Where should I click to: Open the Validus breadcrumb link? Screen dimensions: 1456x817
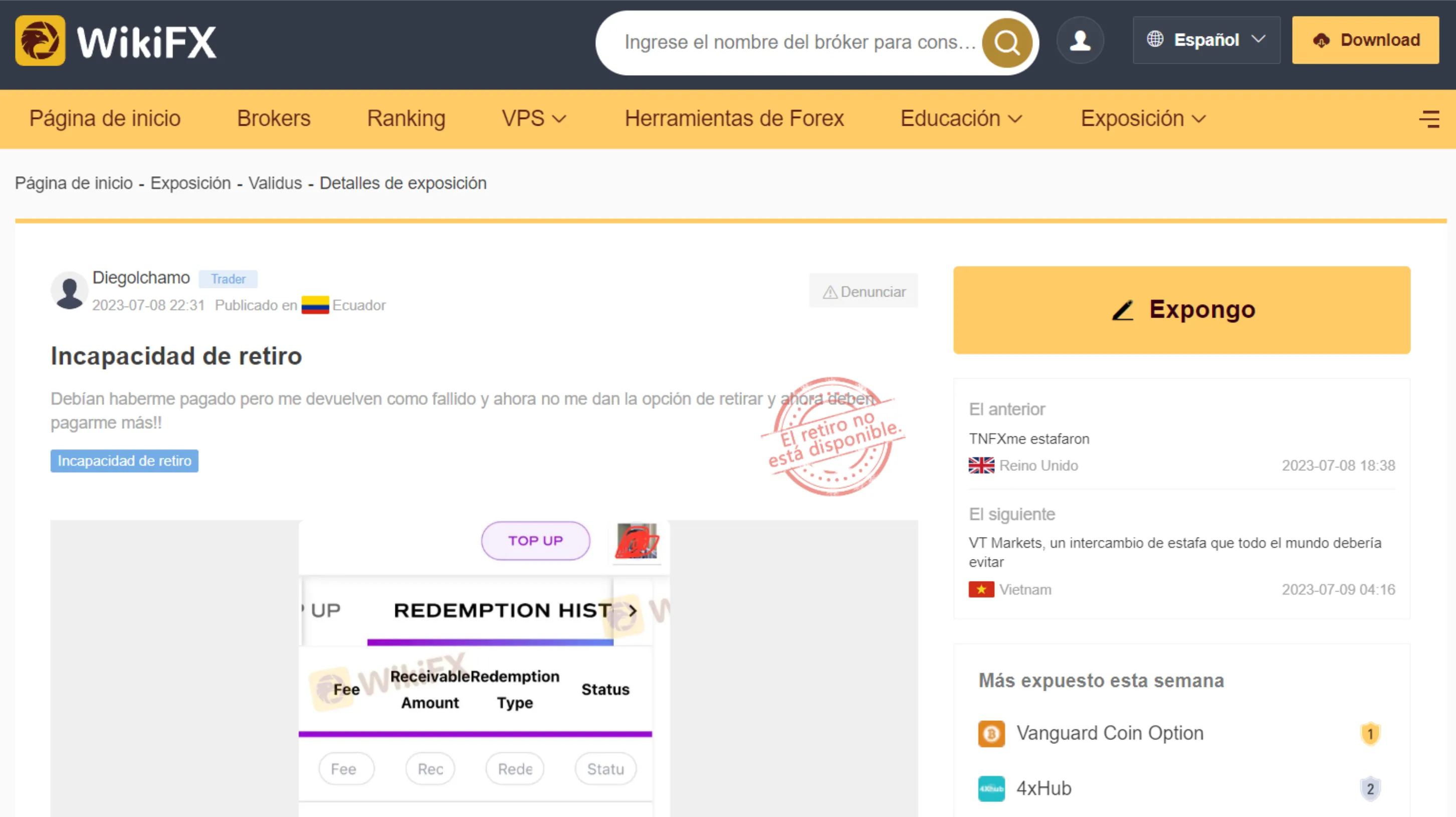click(275, 183)
